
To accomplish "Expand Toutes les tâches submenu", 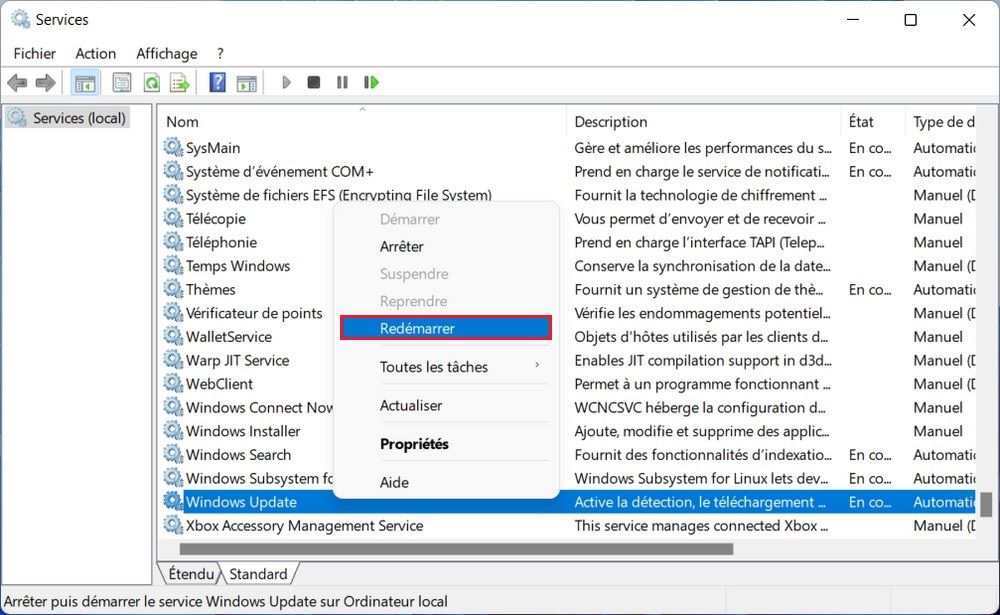I will 446,367.
